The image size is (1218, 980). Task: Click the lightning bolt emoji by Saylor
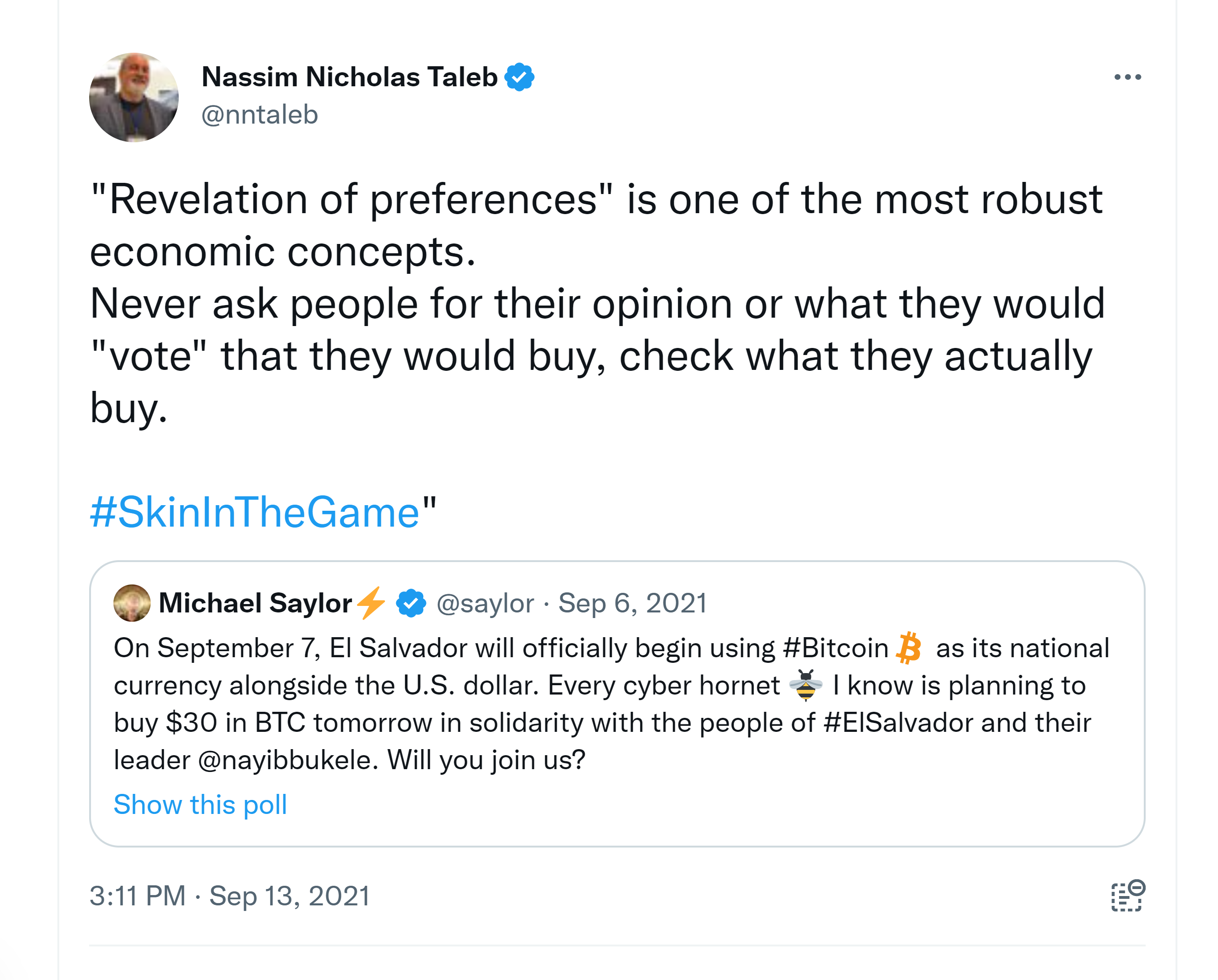click(372, 603)
